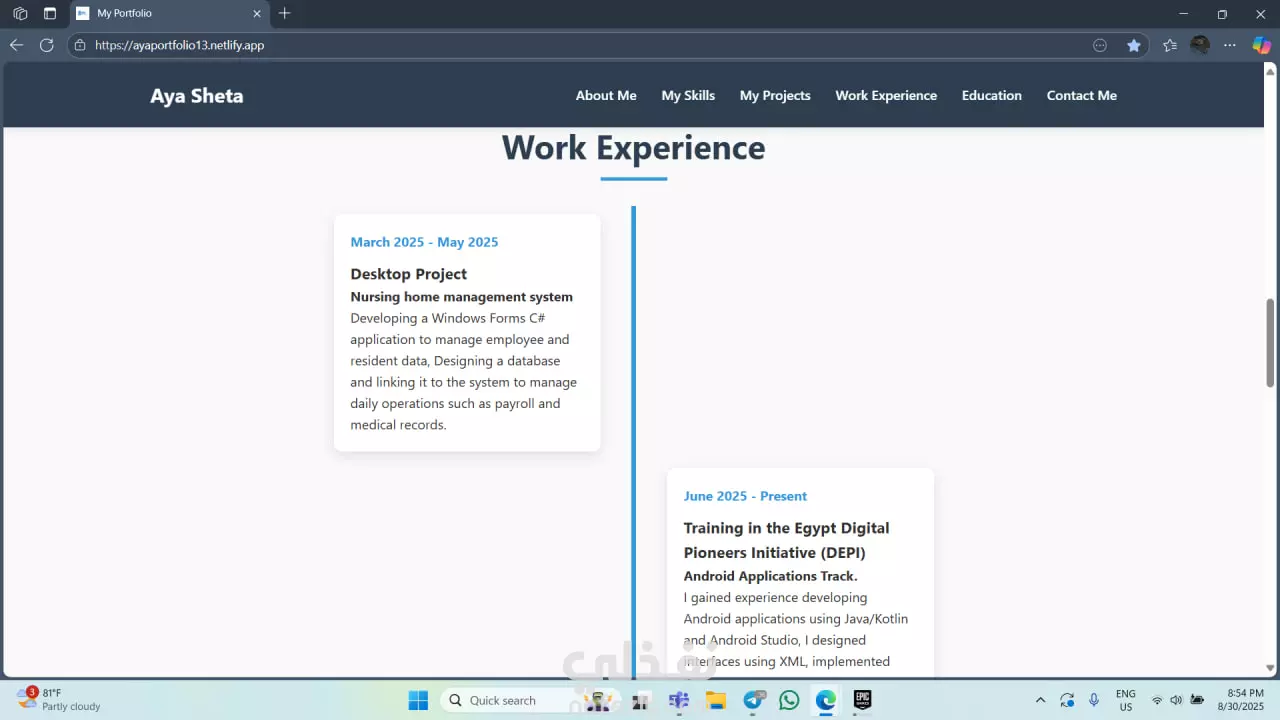Image resolution: width=1280 pixels, height=720 pixels.
Task: Open WhatsApp from the taskbar
Action: (789, 700)
